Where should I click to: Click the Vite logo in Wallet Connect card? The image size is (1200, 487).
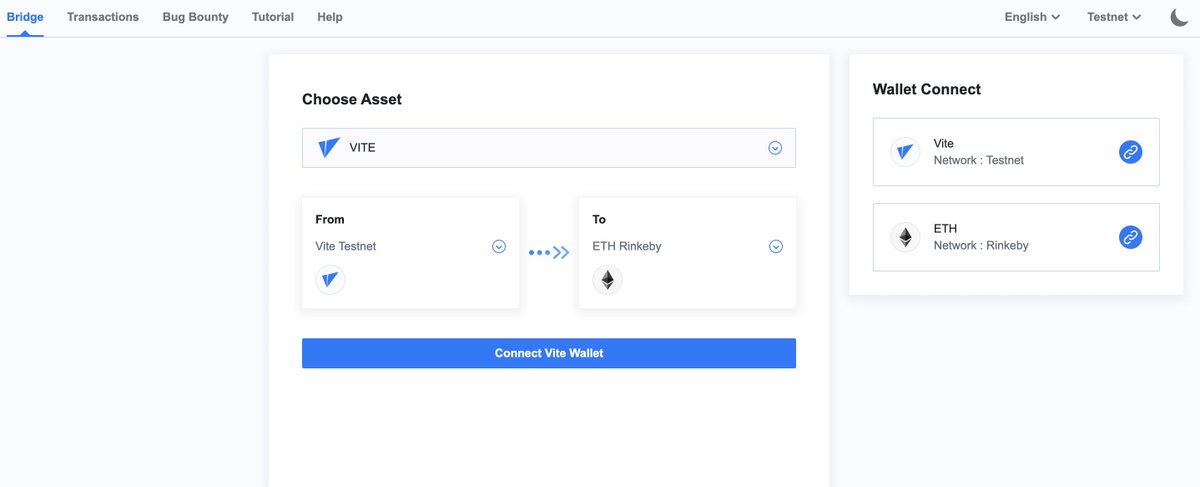[905, 152]
